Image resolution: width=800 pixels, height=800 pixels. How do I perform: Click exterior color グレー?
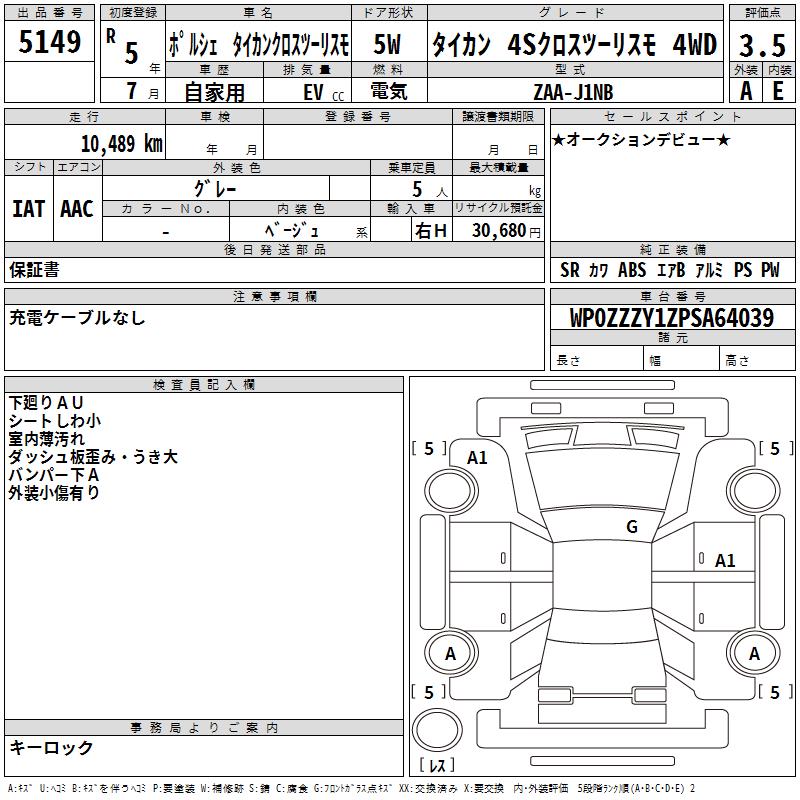coord(215,189)
